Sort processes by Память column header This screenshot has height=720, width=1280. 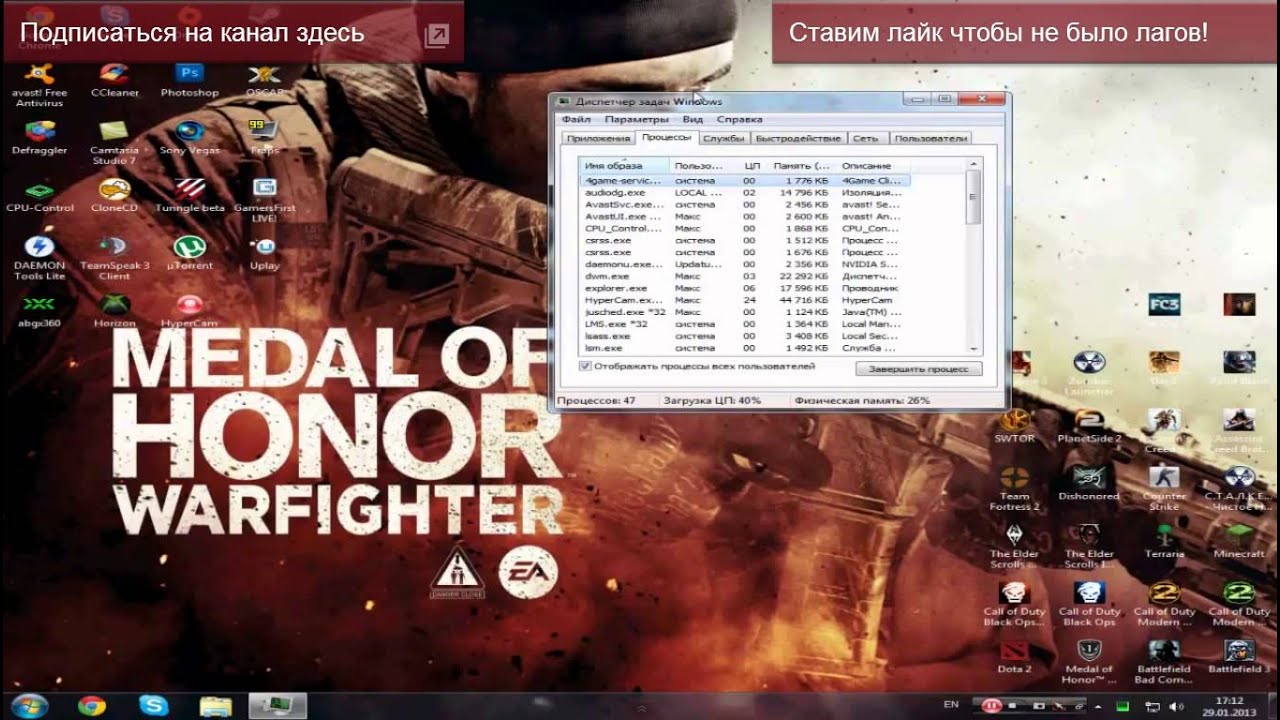click(803, 165)
